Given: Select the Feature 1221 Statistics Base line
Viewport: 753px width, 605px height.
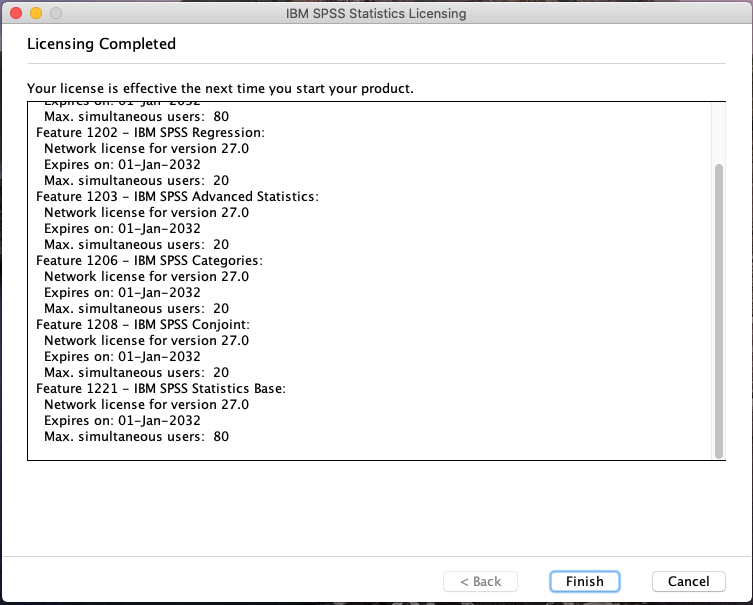Looking at the screenshot, I should (161, 388).
